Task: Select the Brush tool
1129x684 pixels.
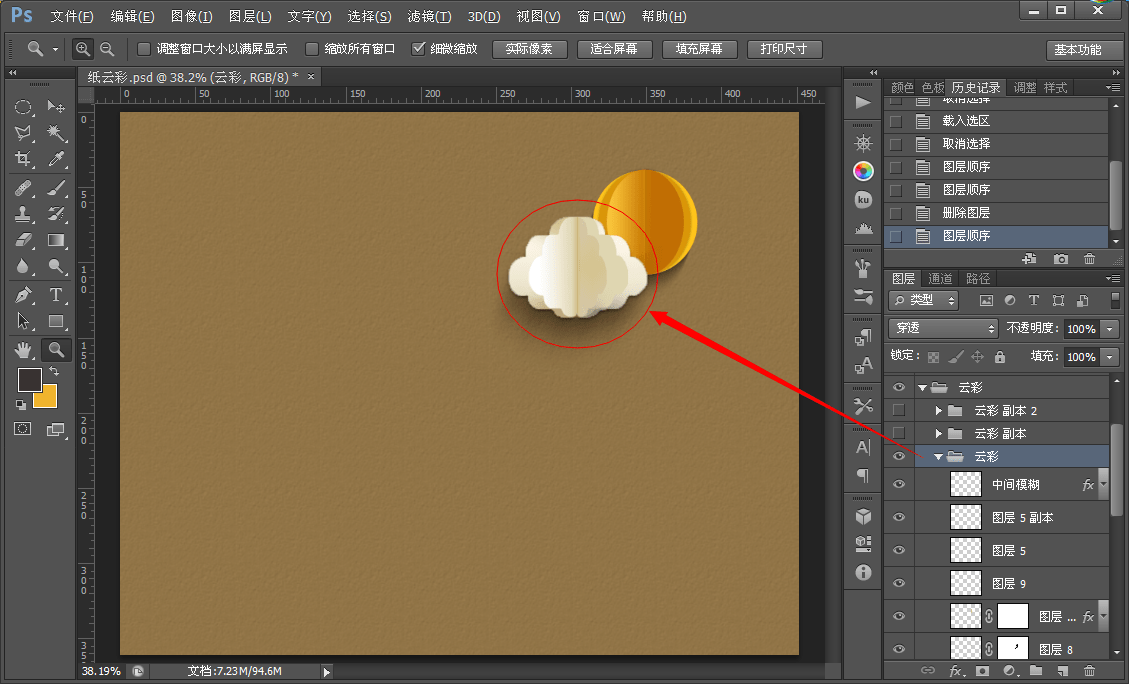Action: coord(55,188)
